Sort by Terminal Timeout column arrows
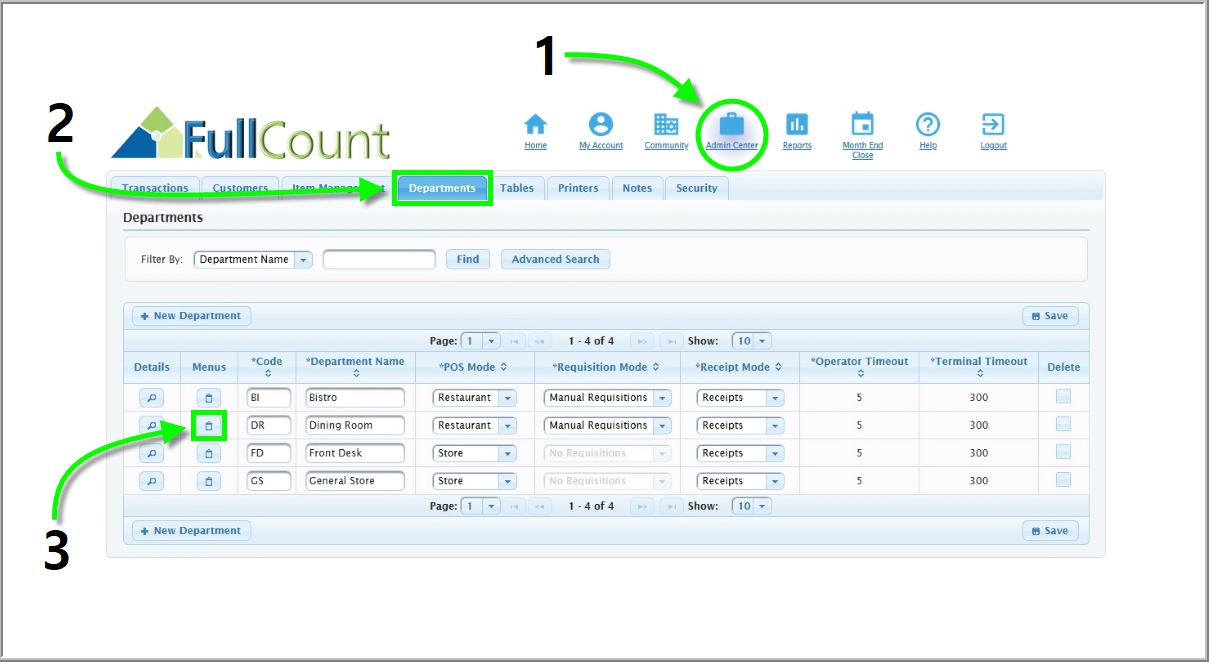1210x662 pixels. (979, 374)
